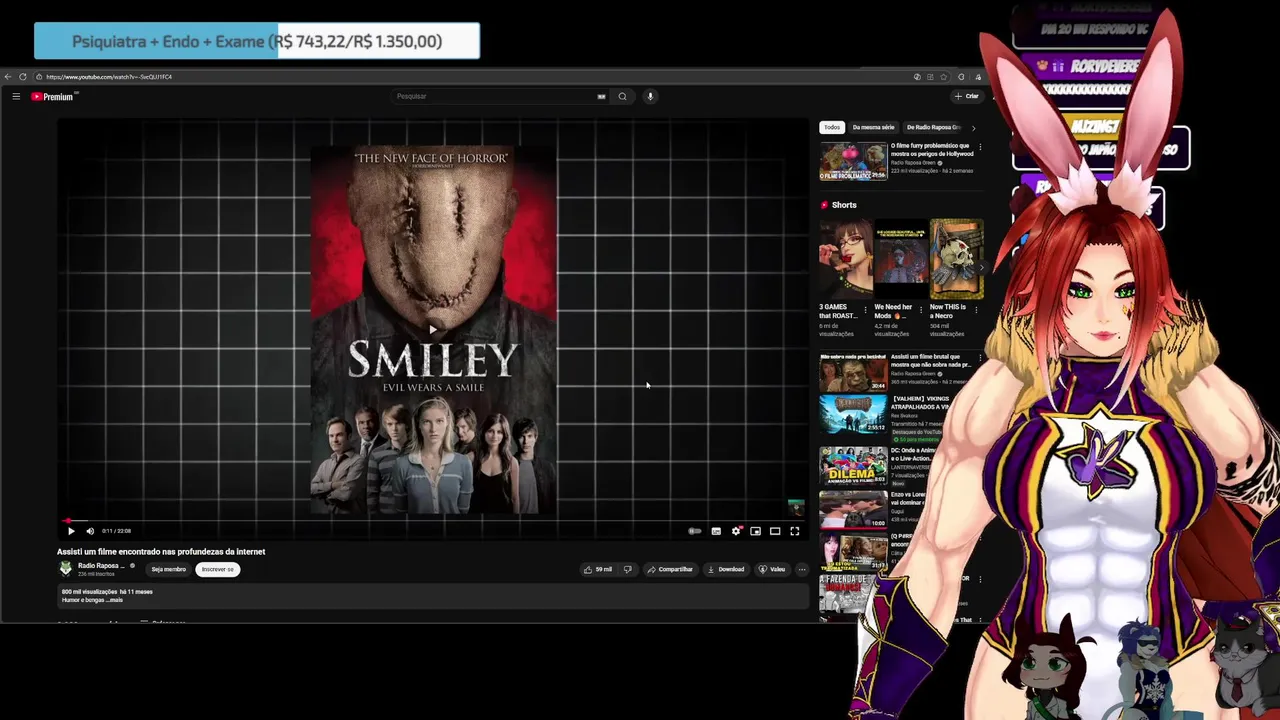The height and width of the screenshot is (720, 1280).
Task: Mute the video with the speaker icon
Action: pos(90,531)
